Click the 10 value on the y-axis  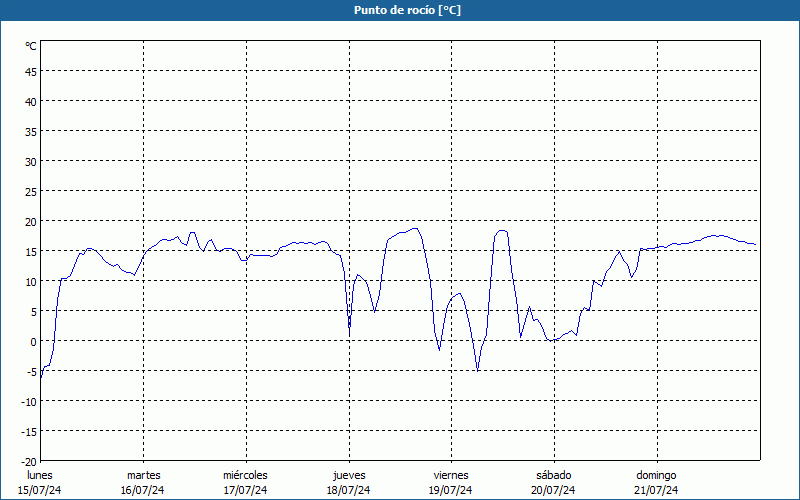click(x=30, y=281)
